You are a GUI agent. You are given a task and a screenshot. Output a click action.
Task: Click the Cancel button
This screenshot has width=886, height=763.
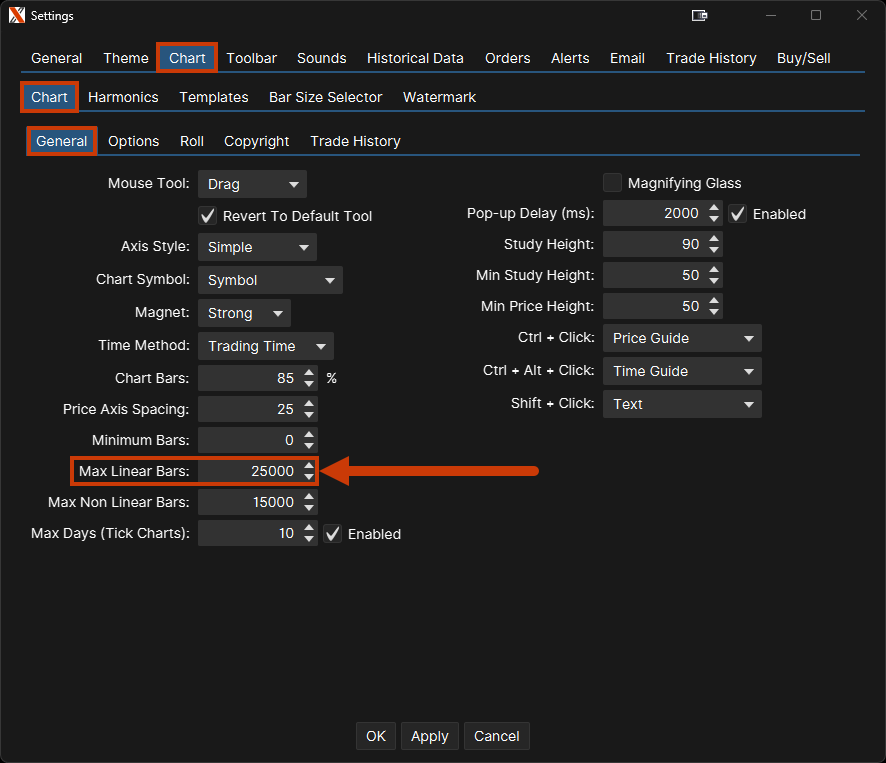click(x=496, y=736)
